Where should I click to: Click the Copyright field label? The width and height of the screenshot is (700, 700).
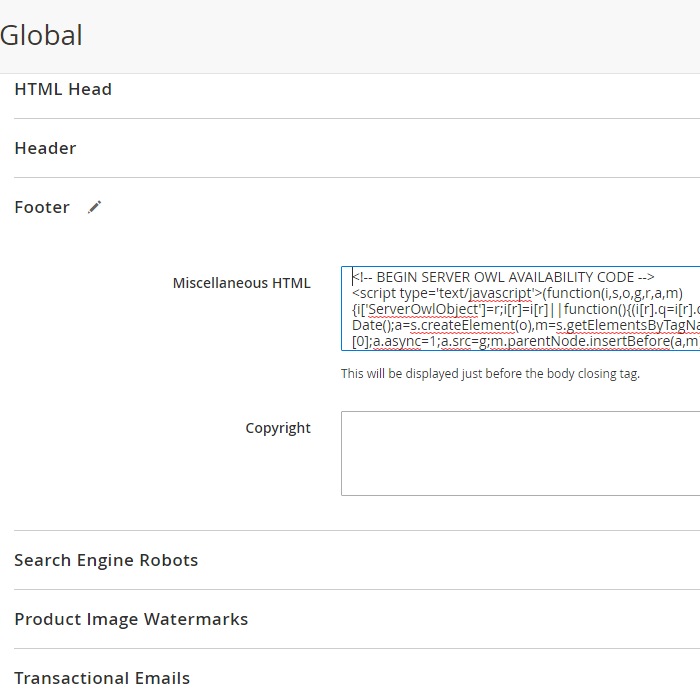click(278, 428)
